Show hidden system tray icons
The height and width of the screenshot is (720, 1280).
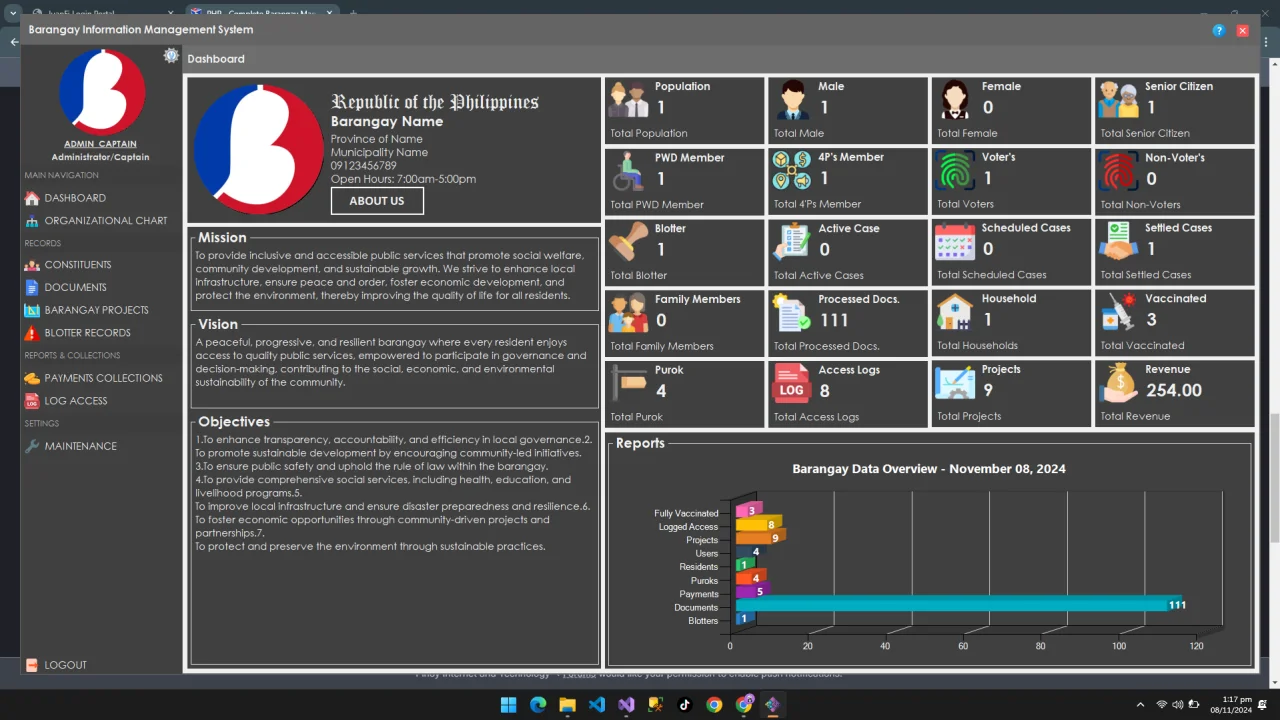(1140, 704)
